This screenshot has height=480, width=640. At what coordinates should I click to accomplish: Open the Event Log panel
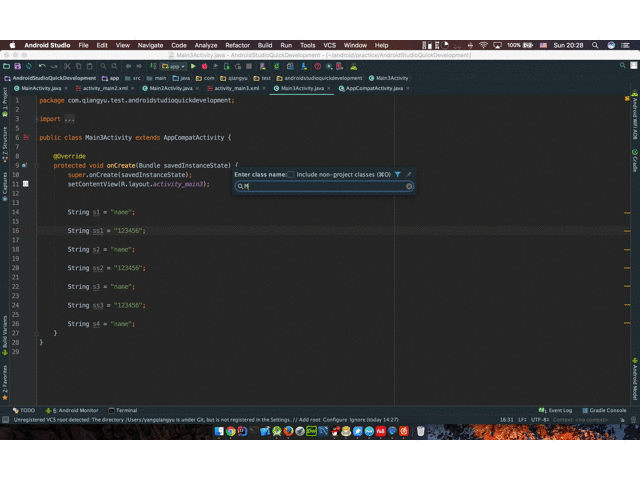(x=556, y=410)
